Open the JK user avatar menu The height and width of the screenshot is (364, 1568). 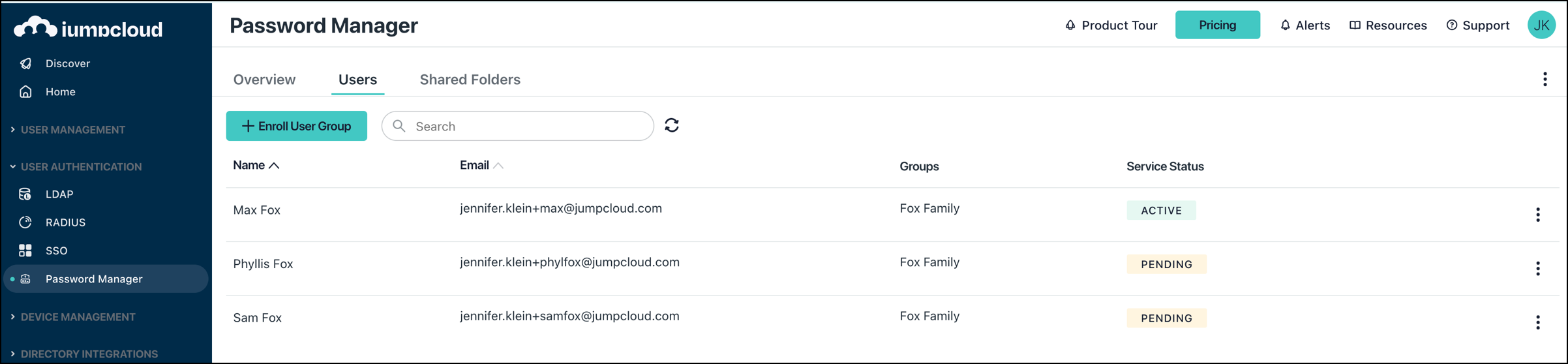(1541, 25)
